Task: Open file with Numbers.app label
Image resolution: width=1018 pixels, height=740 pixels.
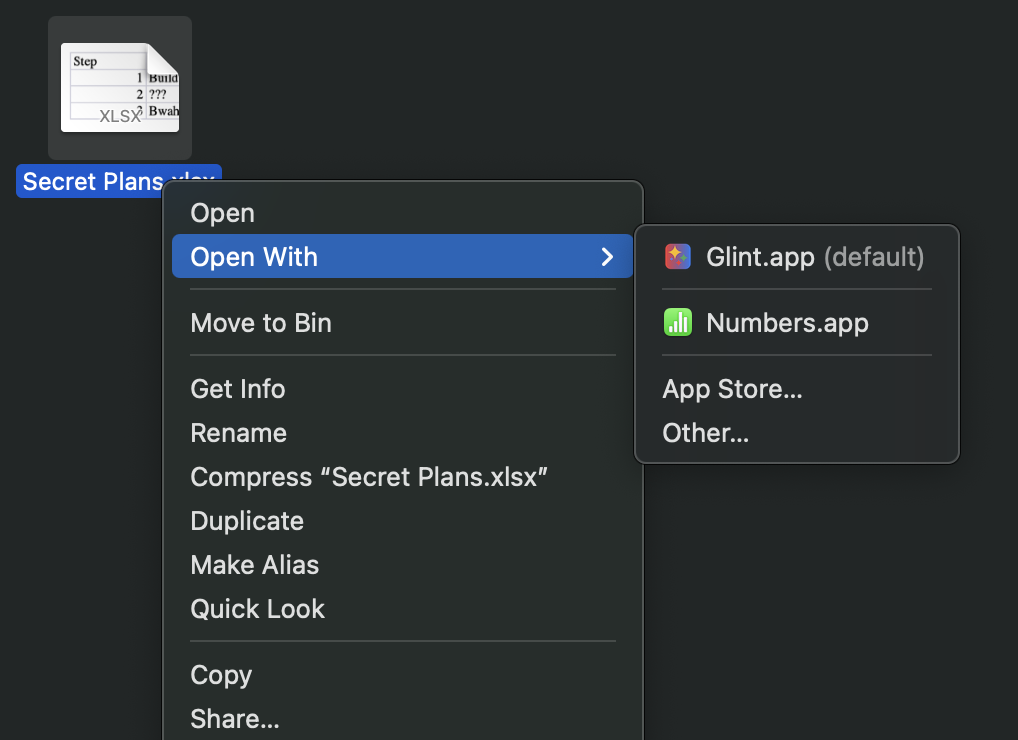Action: (787, 323)
